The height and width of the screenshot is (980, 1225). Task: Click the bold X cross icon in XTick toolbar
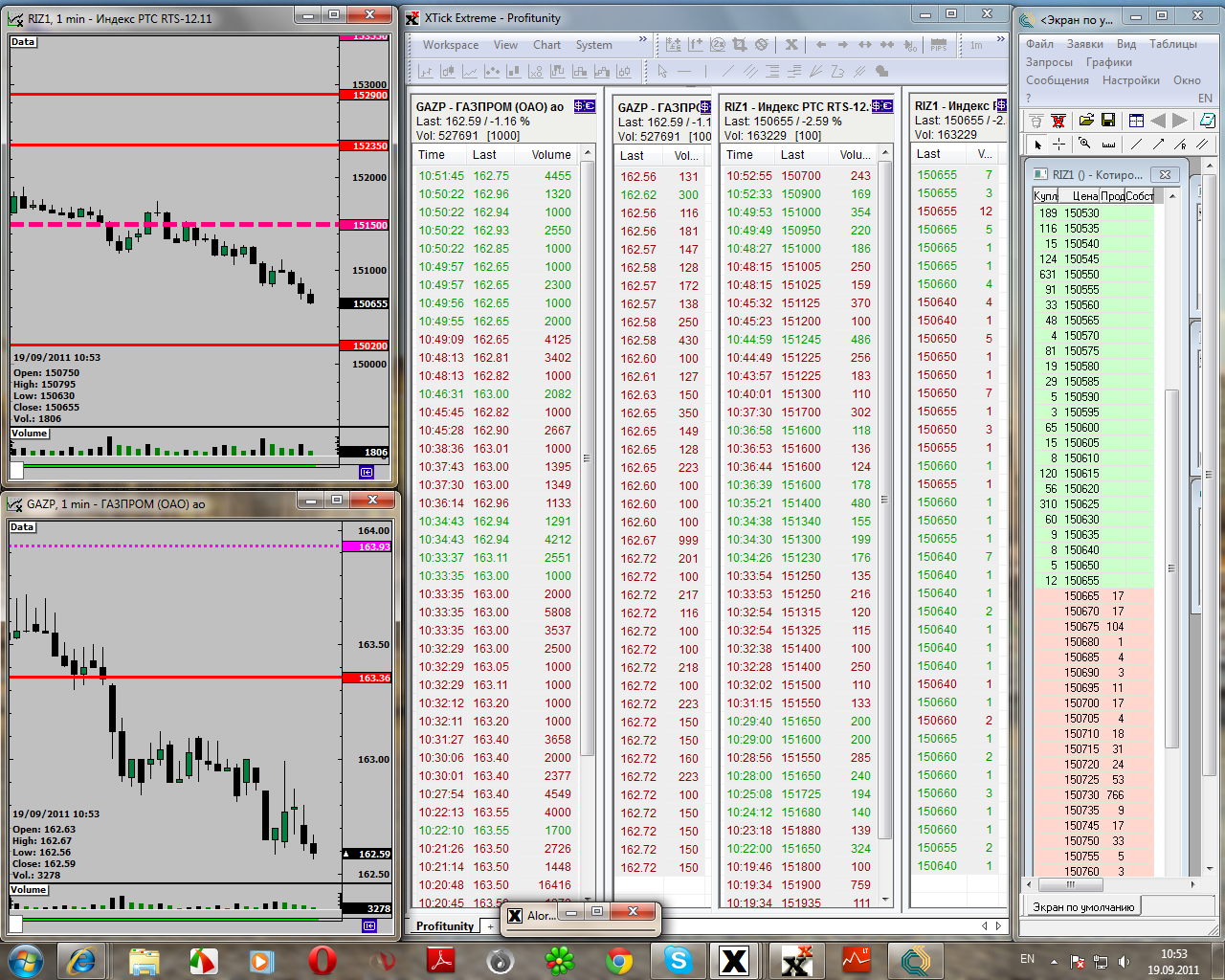pyautogui.click(x=791, y=45)
